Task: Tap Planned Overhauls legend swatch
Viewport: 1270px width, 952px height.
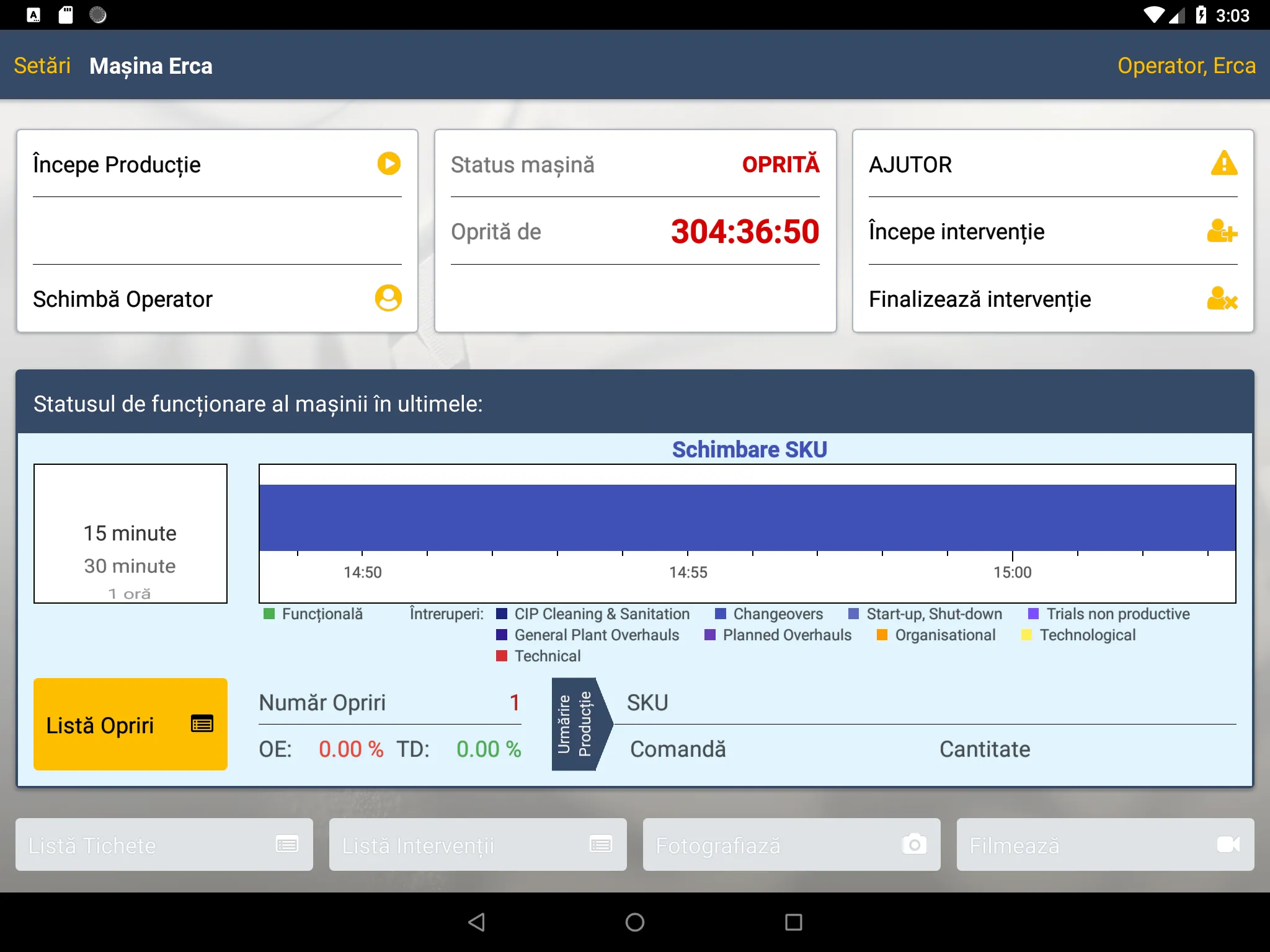Action: click(x=710, y=635)
